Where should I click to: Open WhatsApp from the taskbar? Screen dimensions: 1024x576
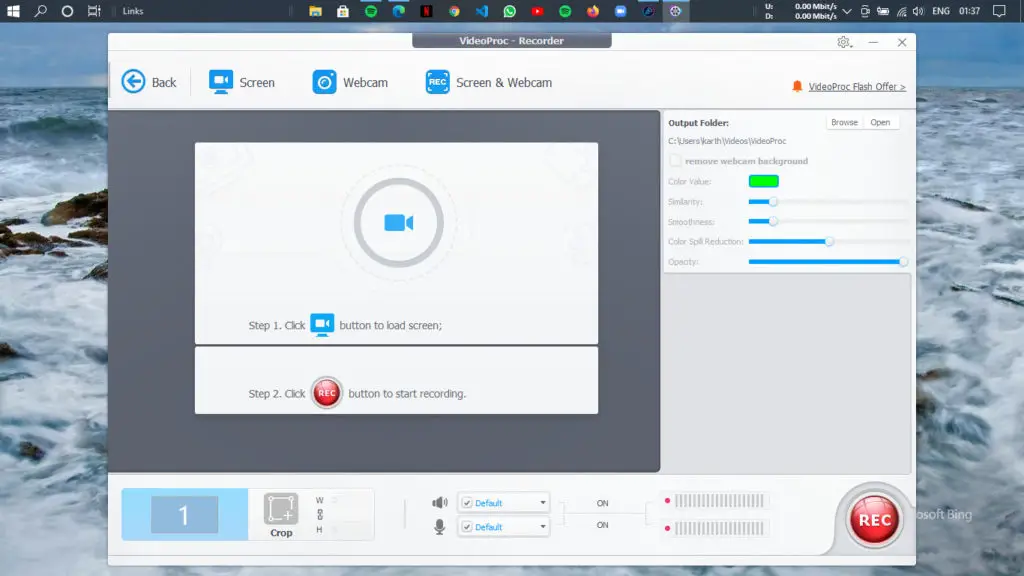(509, 11)
